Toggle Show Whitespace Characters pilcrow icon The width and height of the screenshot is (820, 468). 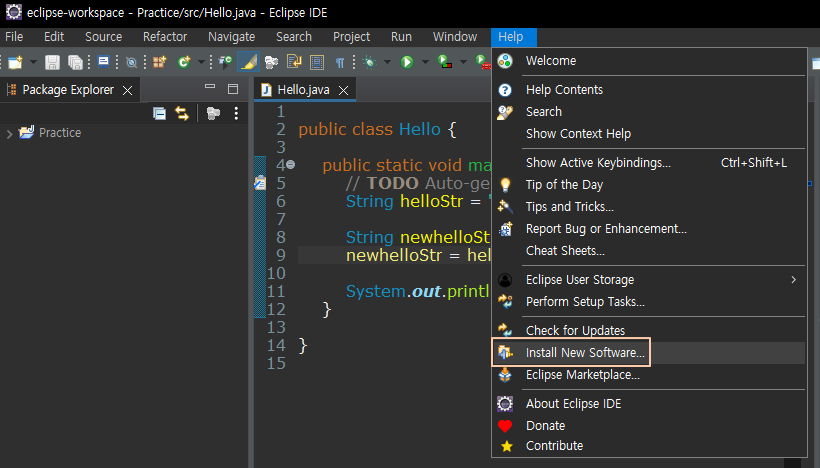[340, 62]
